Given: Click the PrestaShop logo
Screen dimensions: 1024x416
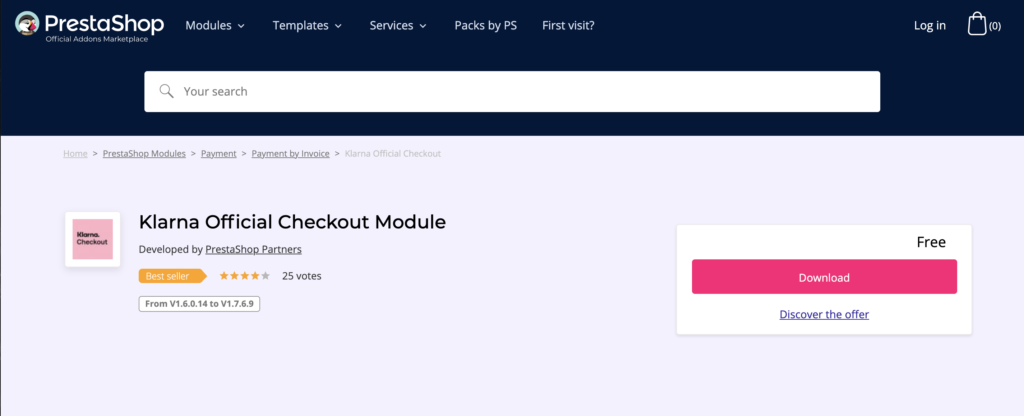Looking at the screenshot, I should point(89,26).
